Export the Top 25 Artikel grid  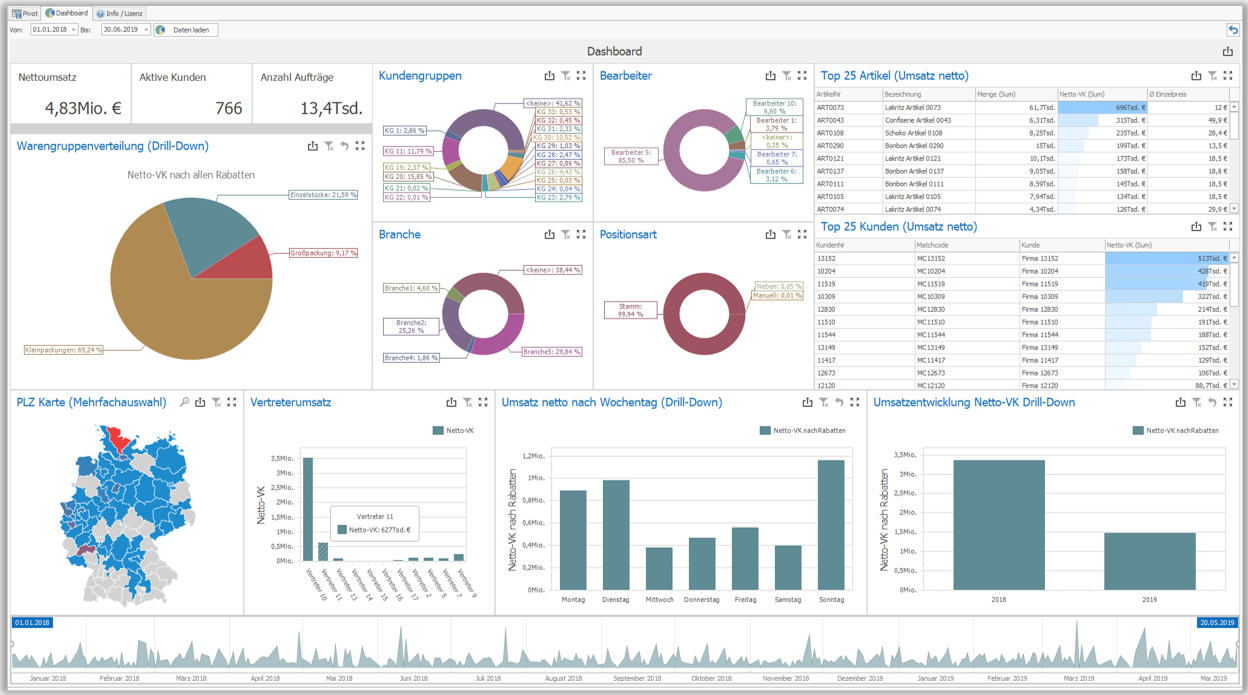pos(1196,76)
